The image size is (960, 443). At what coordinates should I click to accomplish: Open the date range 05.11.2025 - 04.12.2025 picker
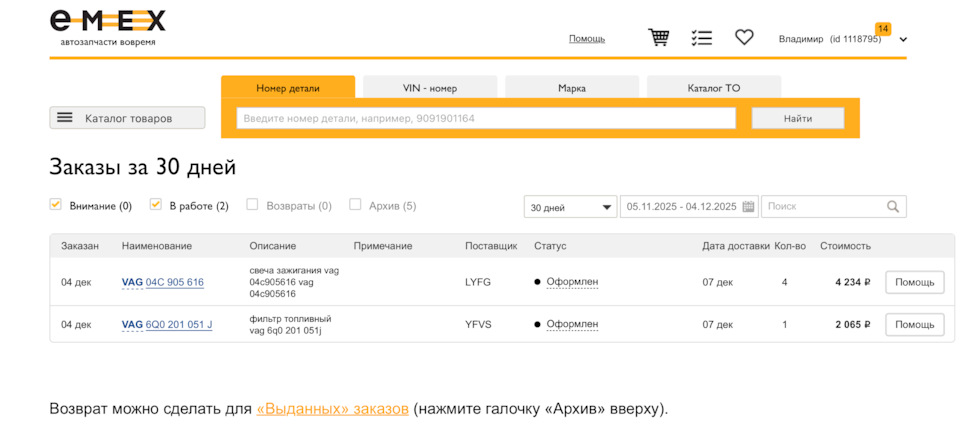coord(689,207)
